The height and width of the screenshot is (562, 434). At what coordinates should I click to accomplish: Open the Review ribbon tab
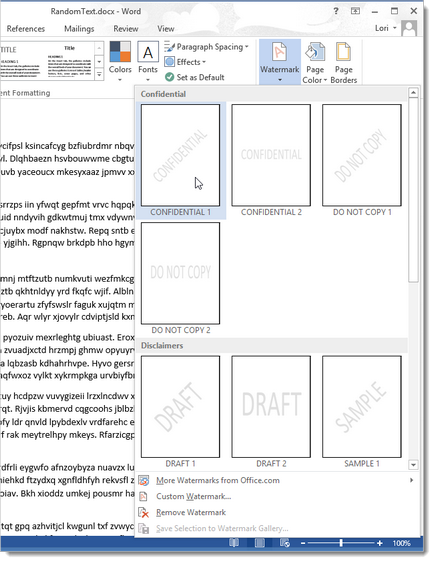pyautogui.click(x=125, y=29)
